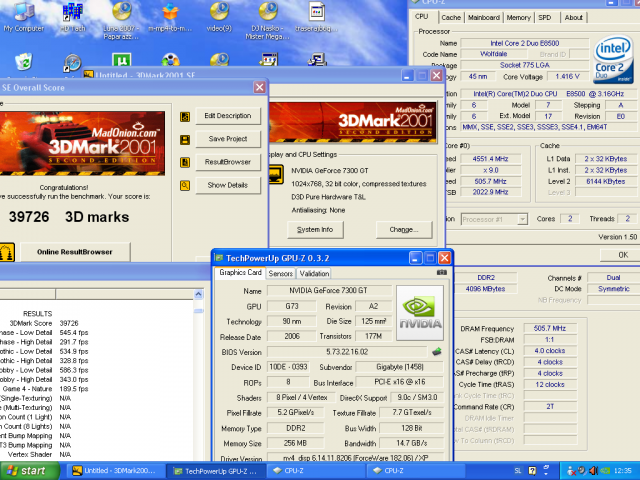
Task: Switch to first CPU-Z taskbar button
Action: click(x=315, y=471)
